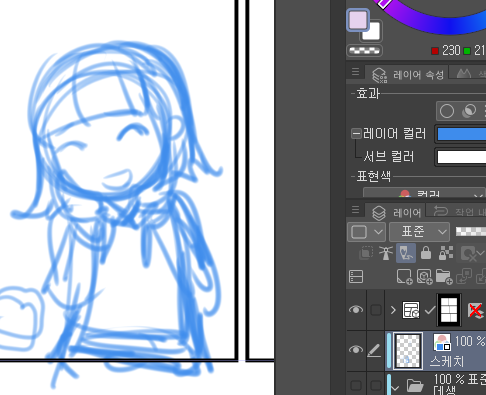This screenshot has height=395, width=486.
Task: Click the blue layer color swatch
Action: (461, 134)
